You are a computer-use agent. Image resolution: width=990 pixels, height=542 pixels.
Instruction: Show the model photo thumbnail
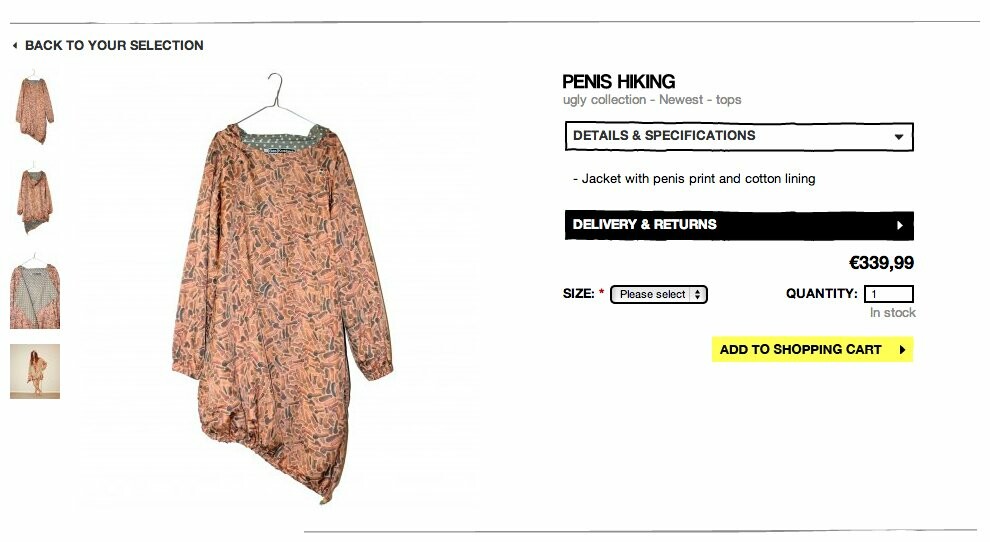pos(35,371)
